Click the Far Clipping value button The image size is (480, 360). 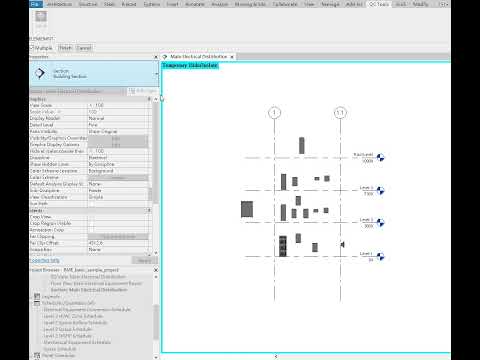(118, 236)
